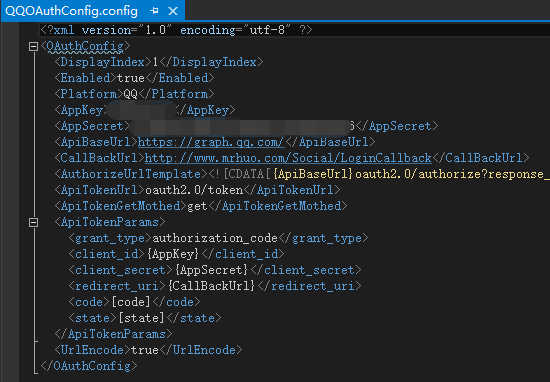This screenshot has height=382, width=550.
Task: Click the [code] value
Action: [x=131, y=302]
